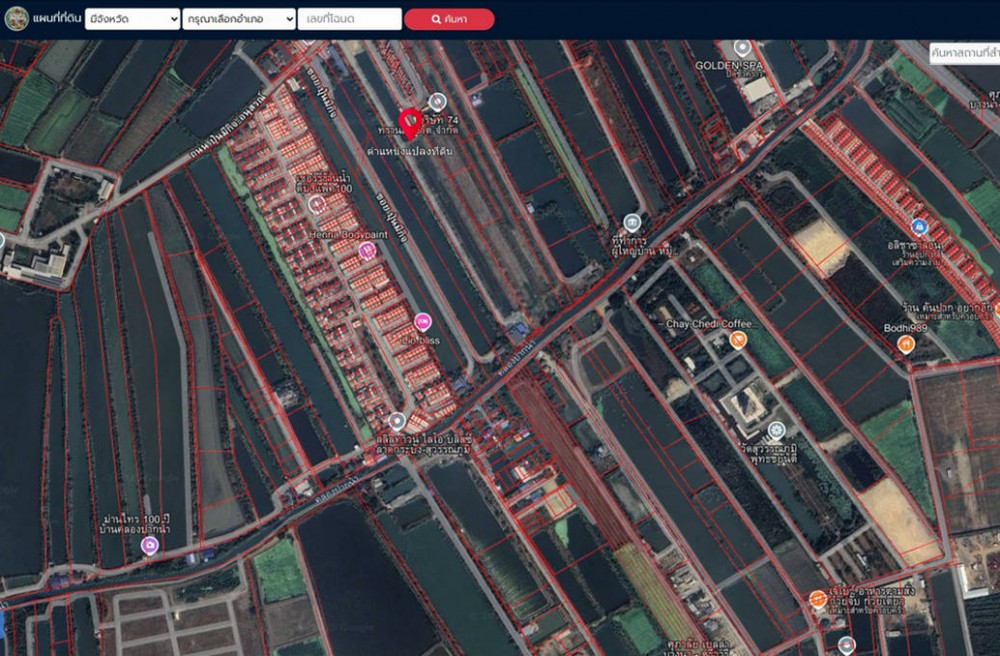
Task: Click the title deed number input field
Action: point(349,19)
